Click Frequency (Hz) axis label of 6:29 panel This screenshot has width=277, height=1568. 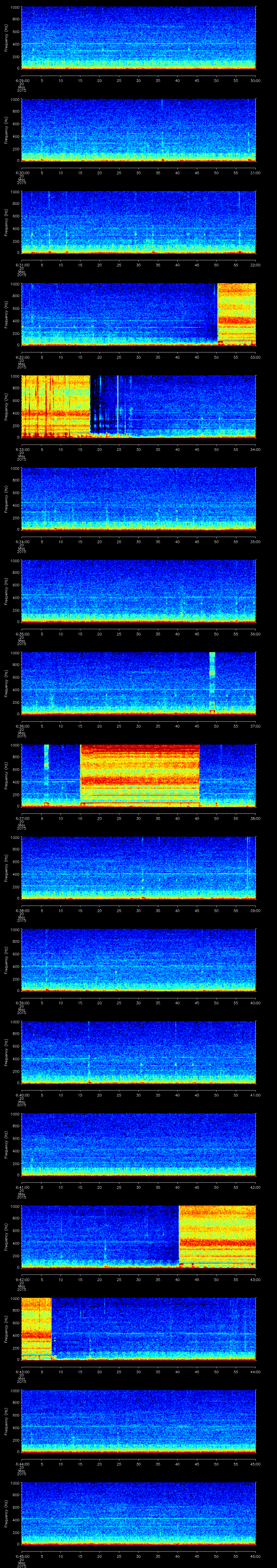click(x=6, y=38)
